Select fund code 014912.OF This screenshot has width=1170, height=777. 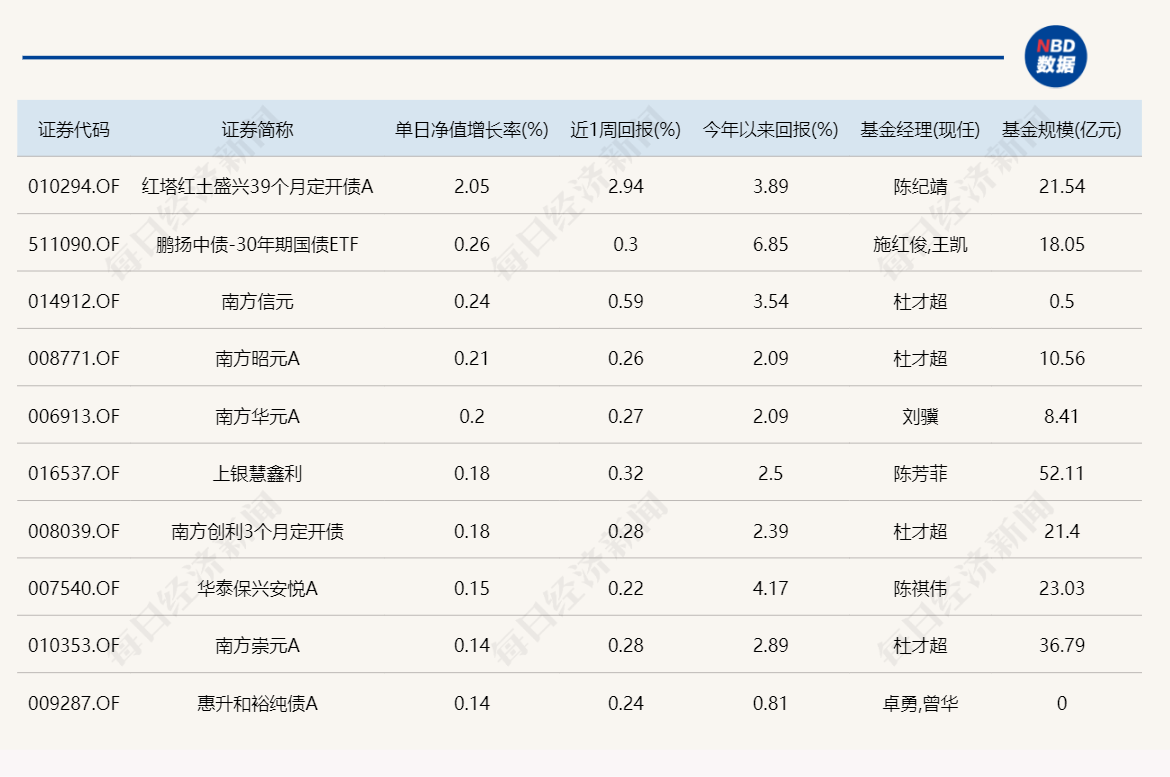click(x=74, y=302)
